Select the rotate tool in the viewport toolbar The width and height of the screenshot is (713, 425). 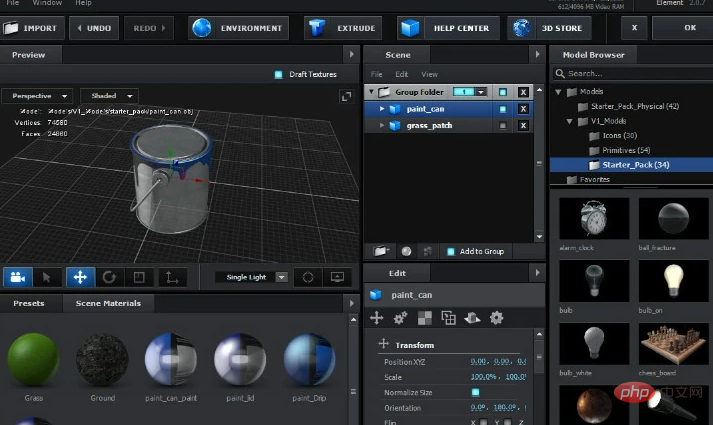pos(109,277)
